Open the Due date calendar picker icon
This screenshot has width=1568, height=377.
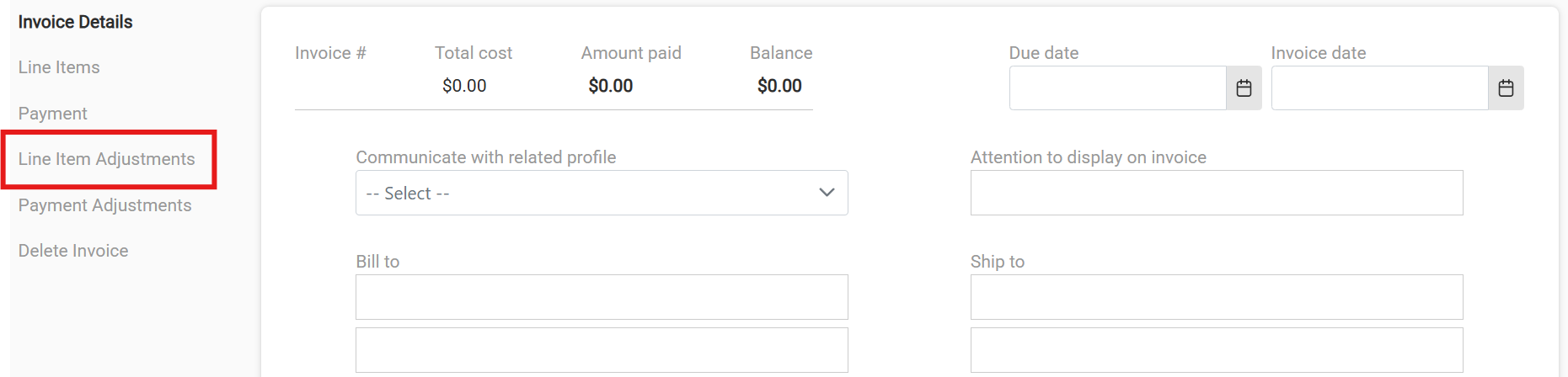click(1244, 88)
